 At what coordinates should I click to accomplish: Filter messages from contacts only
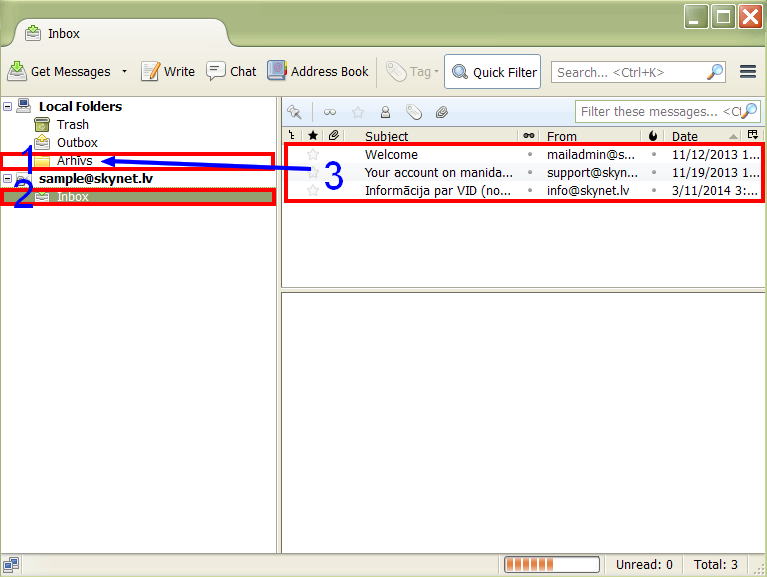tap(385, 112)
